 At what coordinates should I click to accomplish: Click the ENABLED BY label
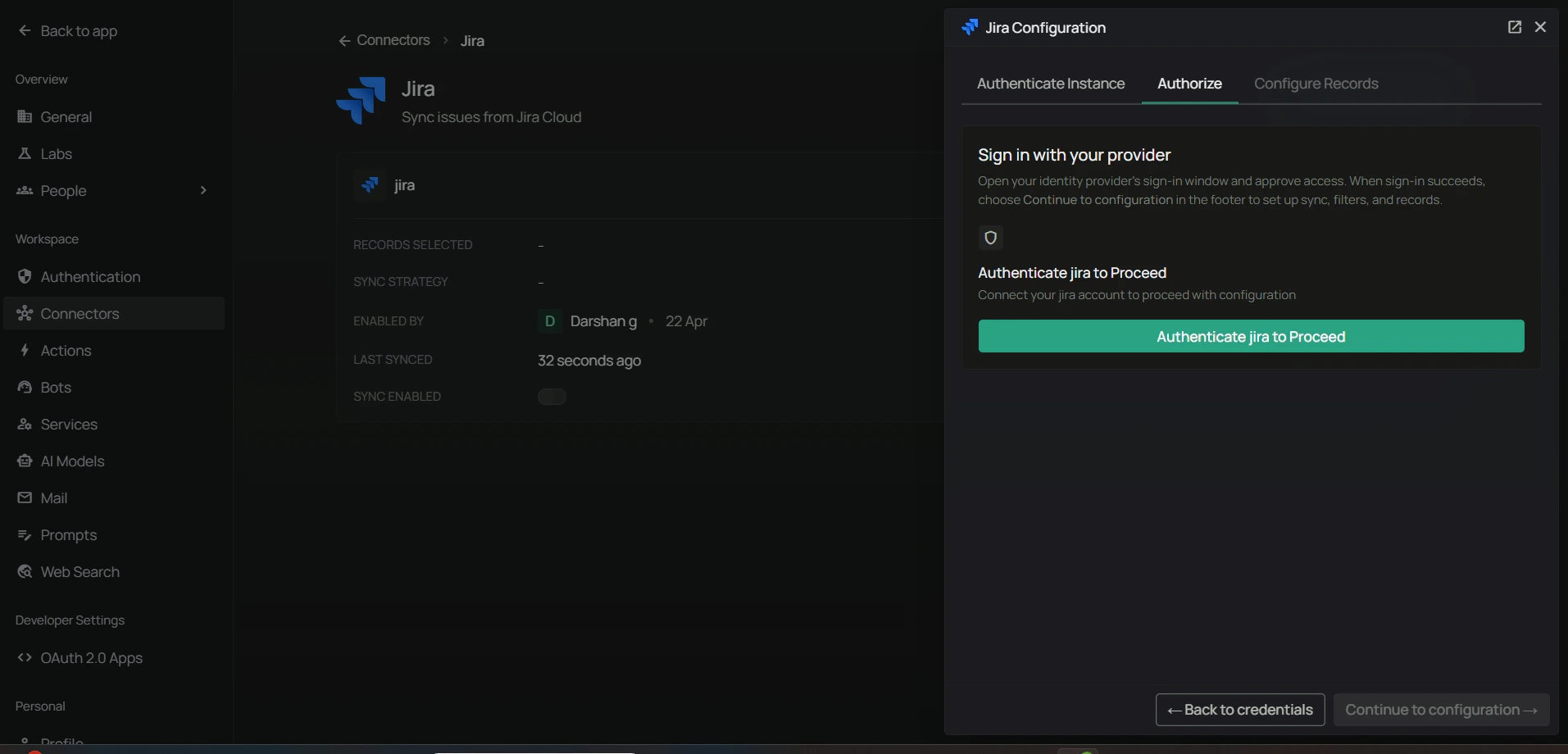point(389,321)
